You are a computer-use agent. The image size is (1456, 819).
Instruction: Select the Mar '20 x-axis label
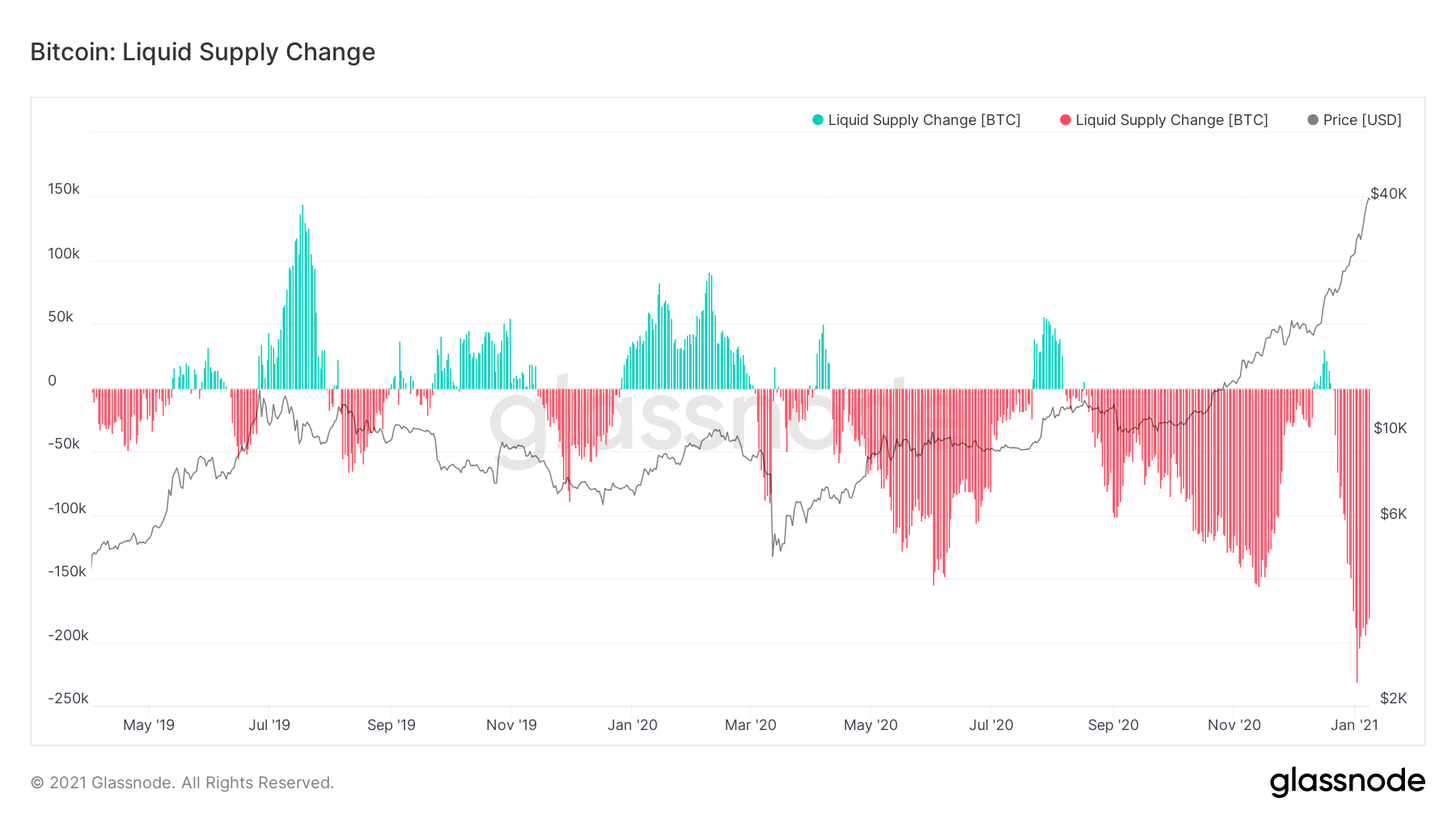[751, 724]
